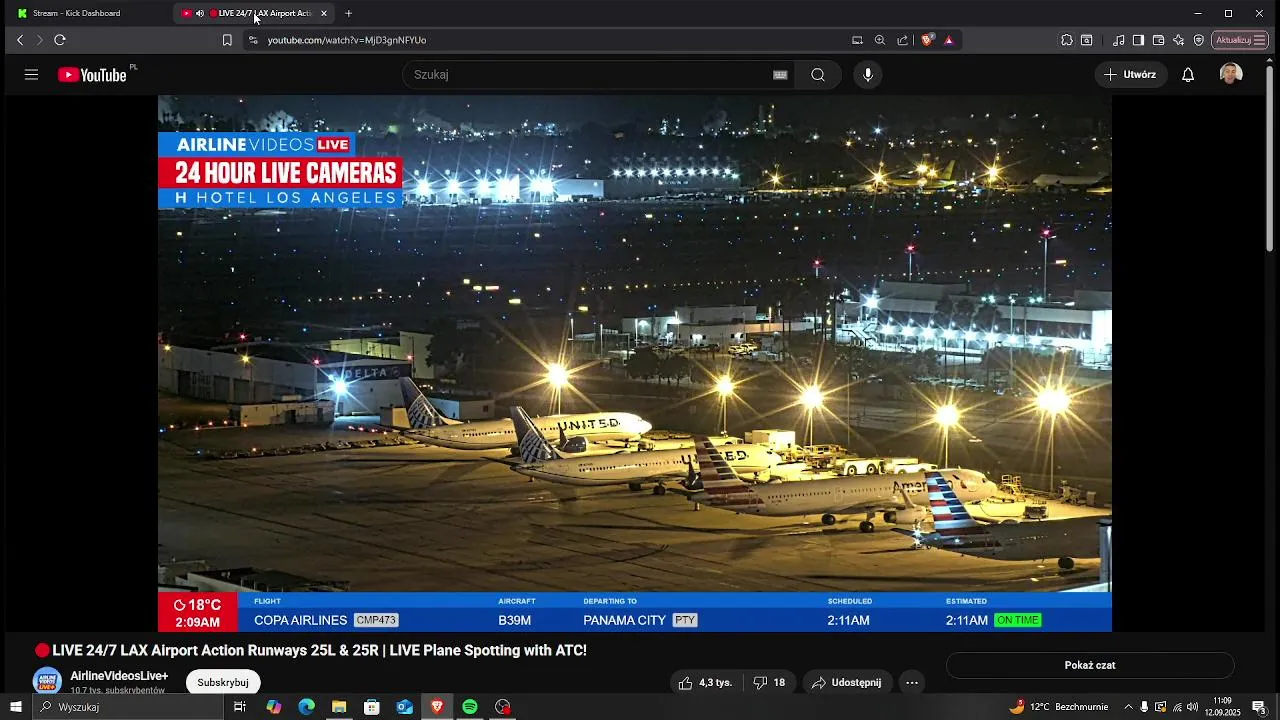Open Task View on taskbar

[x=240, y=707]
